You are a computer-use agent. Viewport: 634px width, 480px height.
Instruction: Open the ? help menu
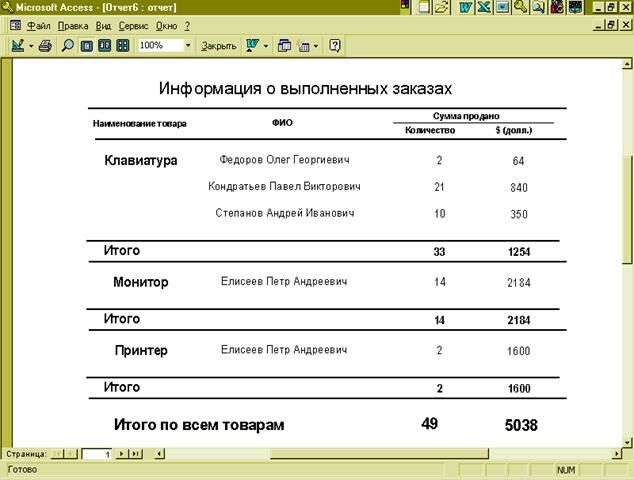point(187,26)
